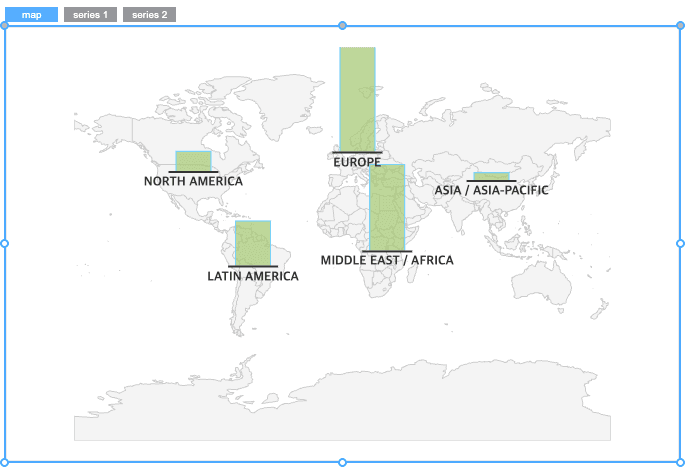Click the bottom-center resize handle
The image size is (688, 469).
343,462
